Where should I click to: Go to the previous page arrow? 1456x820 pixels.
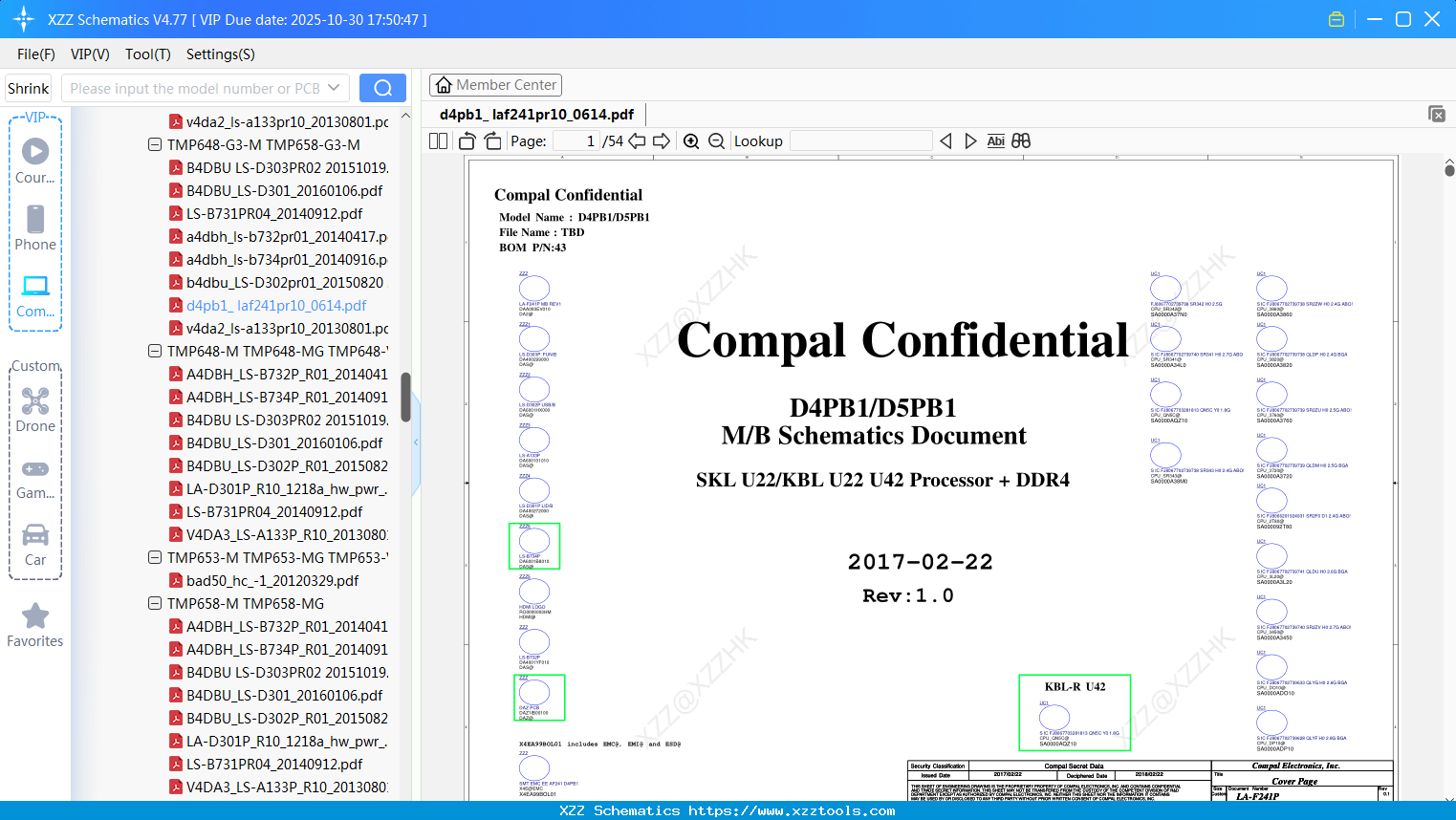pyautogui.click(x=637, y=140)
